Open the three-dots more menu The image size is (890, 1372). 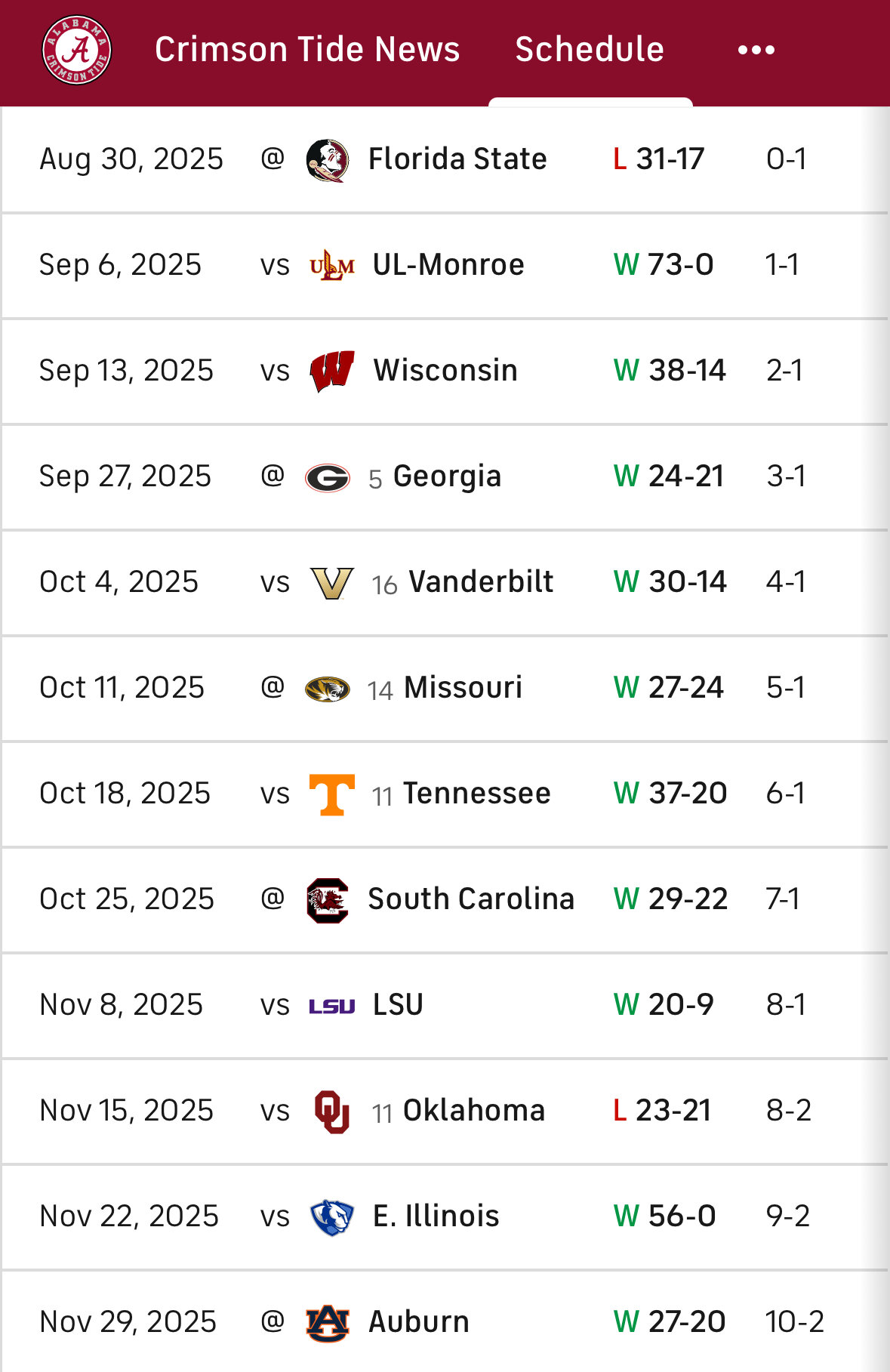[756, 50]
